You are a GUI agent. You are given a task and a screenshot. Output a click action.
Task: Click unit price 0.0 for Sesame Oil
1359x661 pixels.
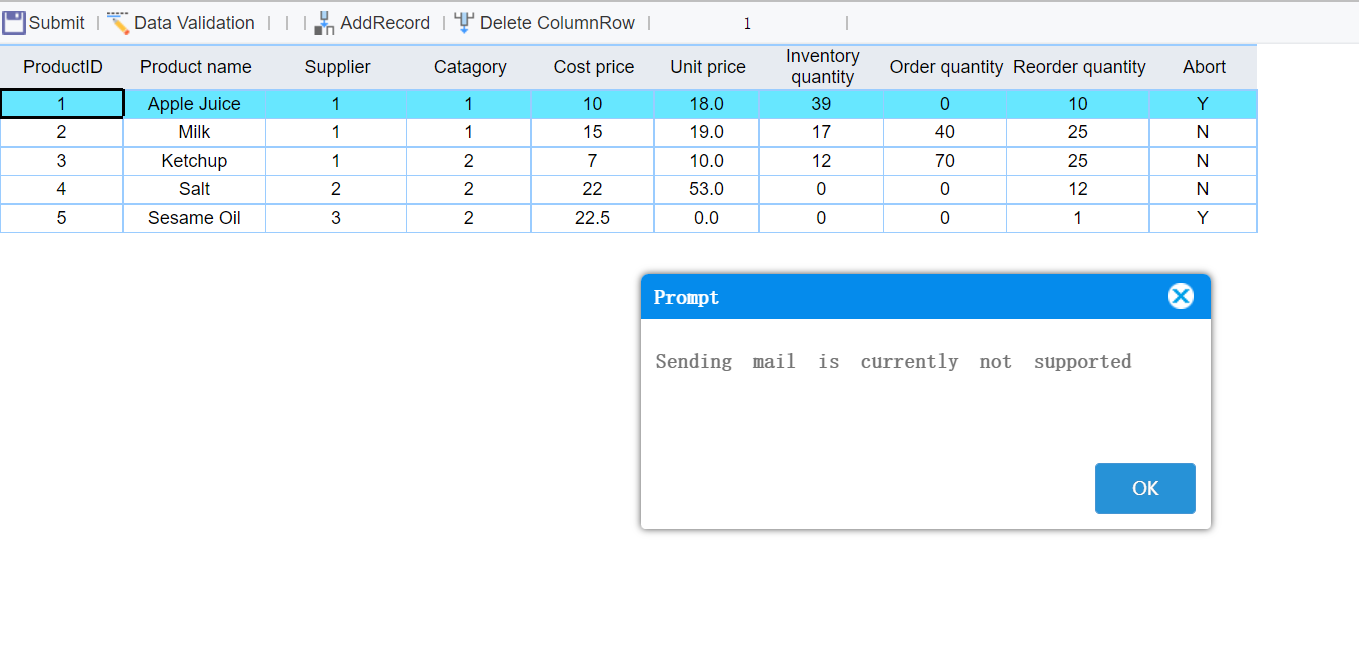(707, 218)
